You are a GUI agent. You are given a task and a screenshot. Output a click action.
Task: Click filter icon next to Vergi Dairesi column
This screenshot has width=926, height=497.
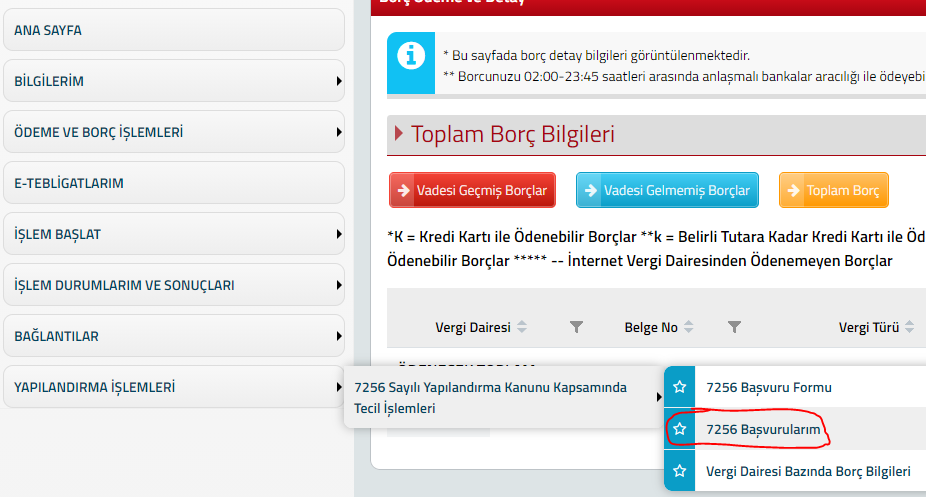576,327
